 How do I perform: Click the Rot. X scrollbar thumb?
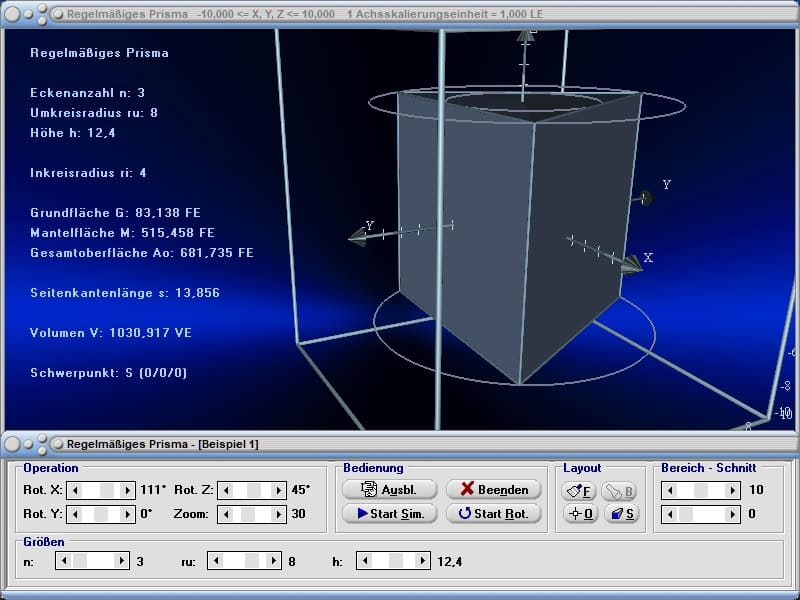pos(107,490)
